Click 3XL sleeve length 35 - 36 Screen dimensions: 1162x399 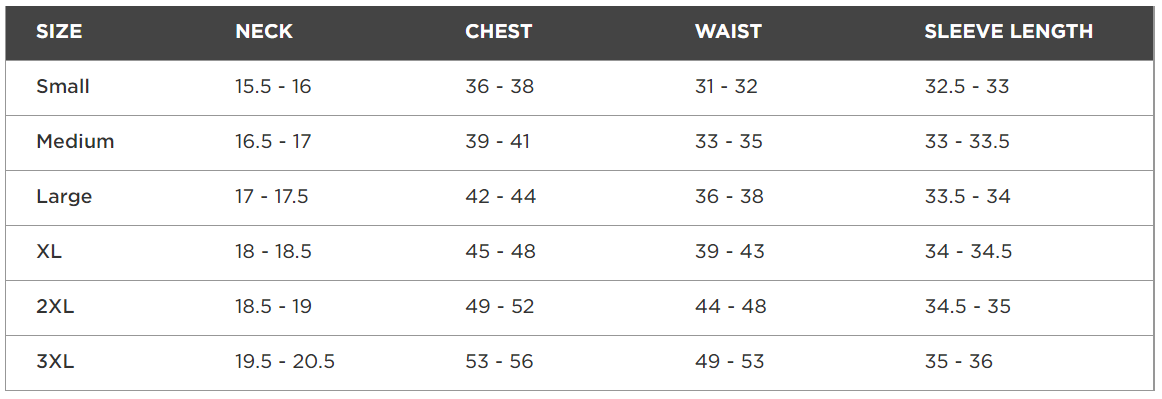pyautogui.click(x=959, y=362)
